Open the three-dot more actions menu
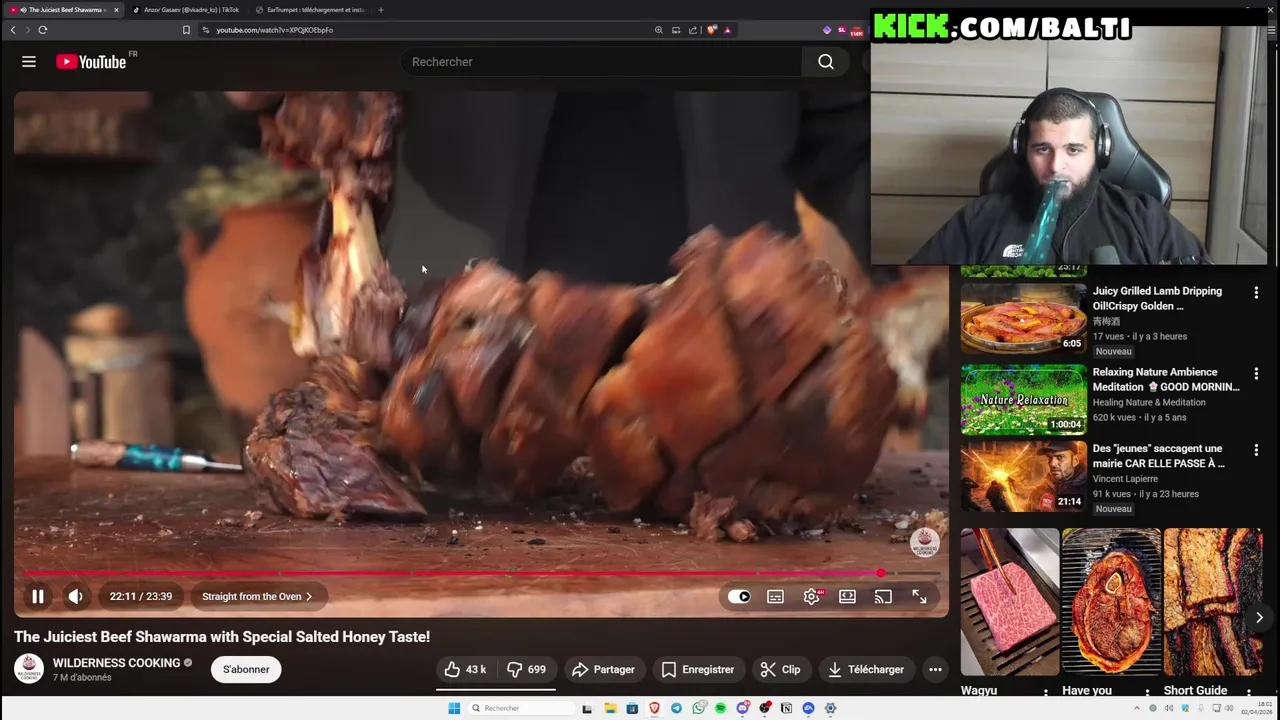 935,669
